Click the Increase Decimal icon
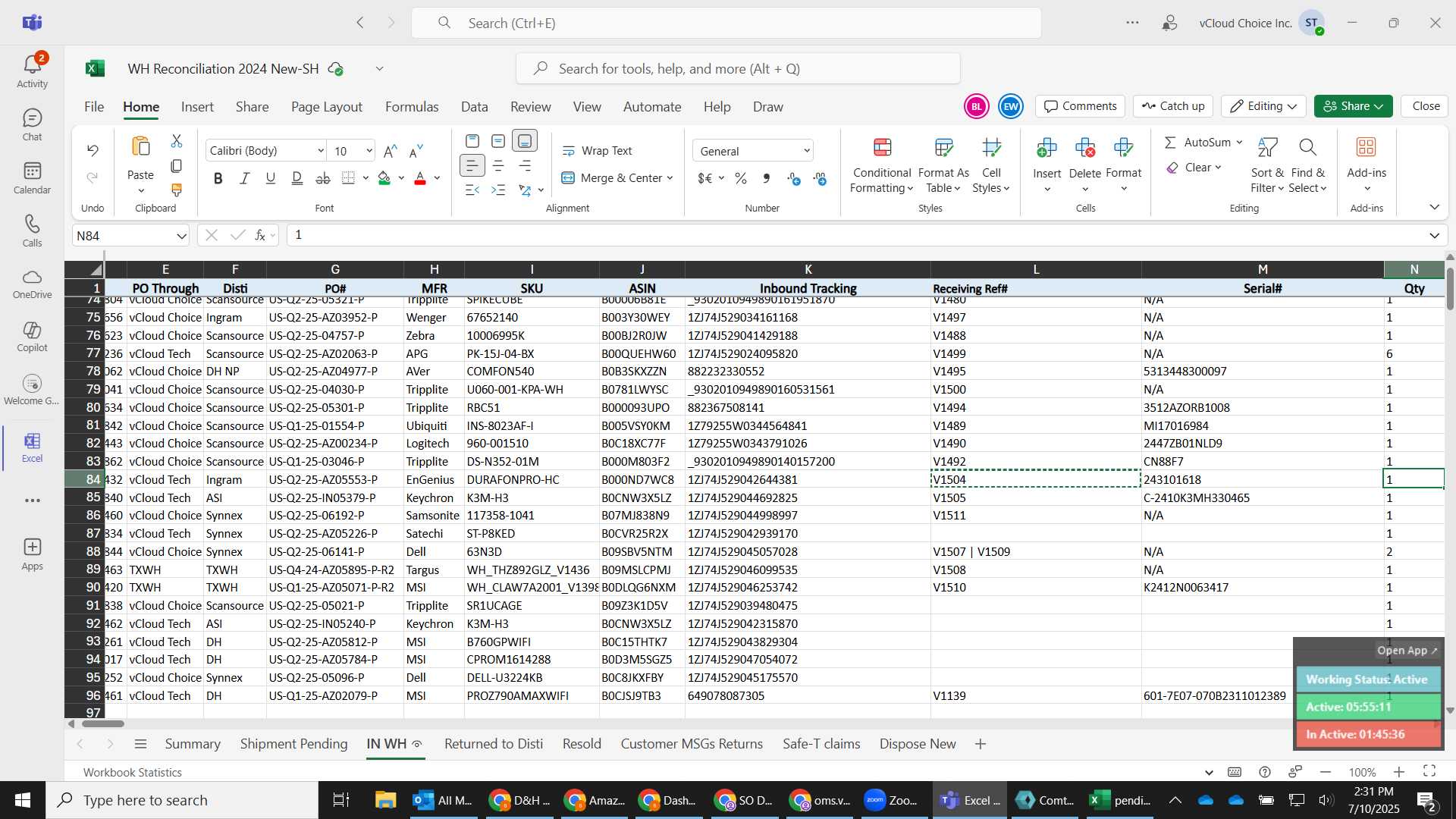1456x819 pixels. click(794, 178)
